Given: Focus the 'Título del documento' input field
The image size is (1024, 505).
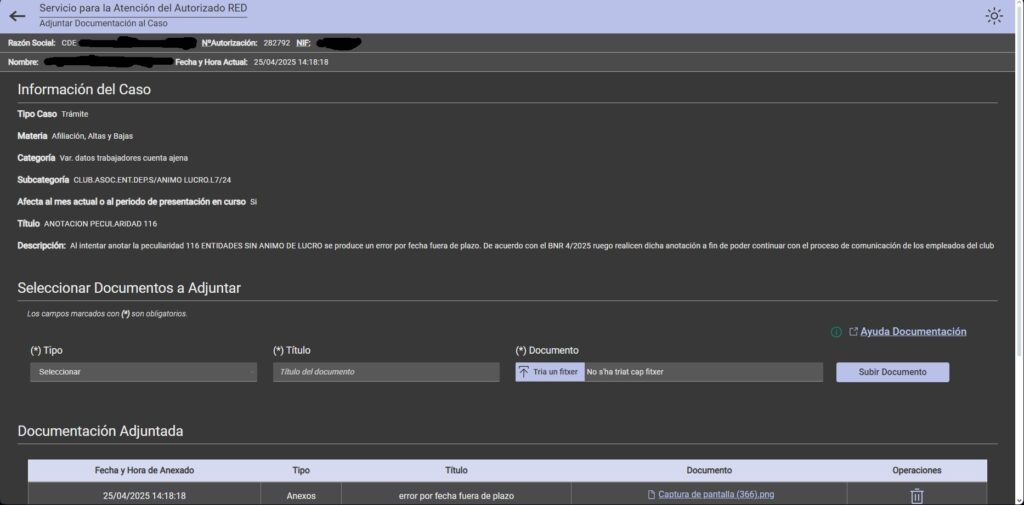Looking at the screenshot, I should [386, 372].
